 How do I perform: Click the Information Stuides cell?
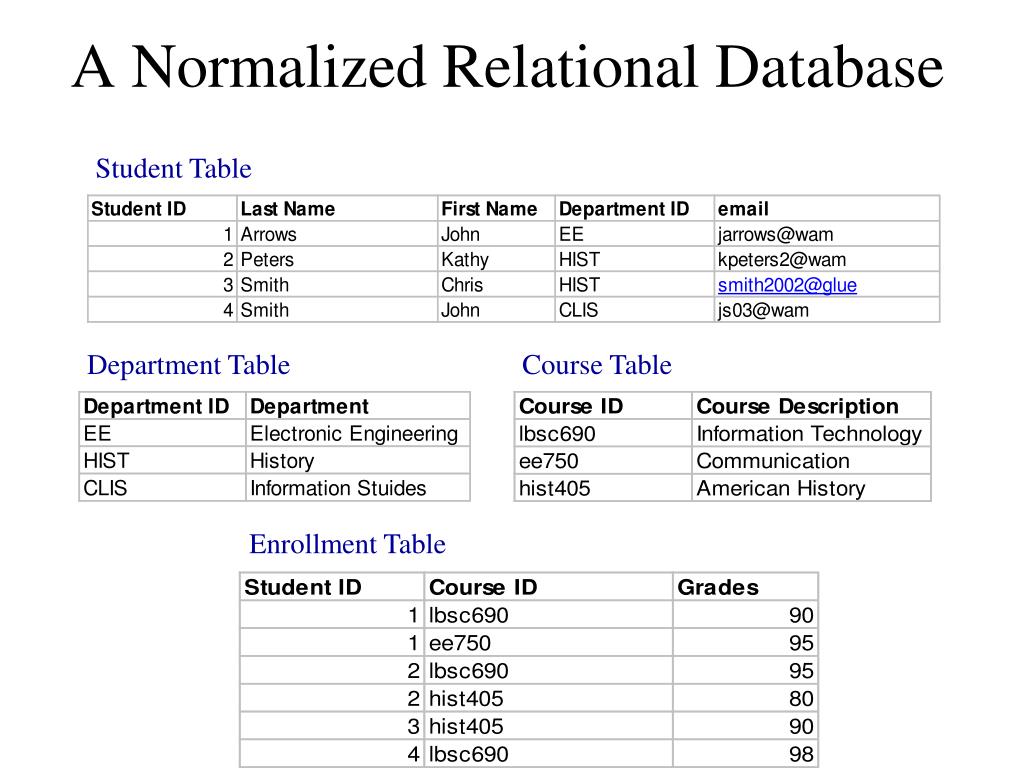tap(358, 488)
